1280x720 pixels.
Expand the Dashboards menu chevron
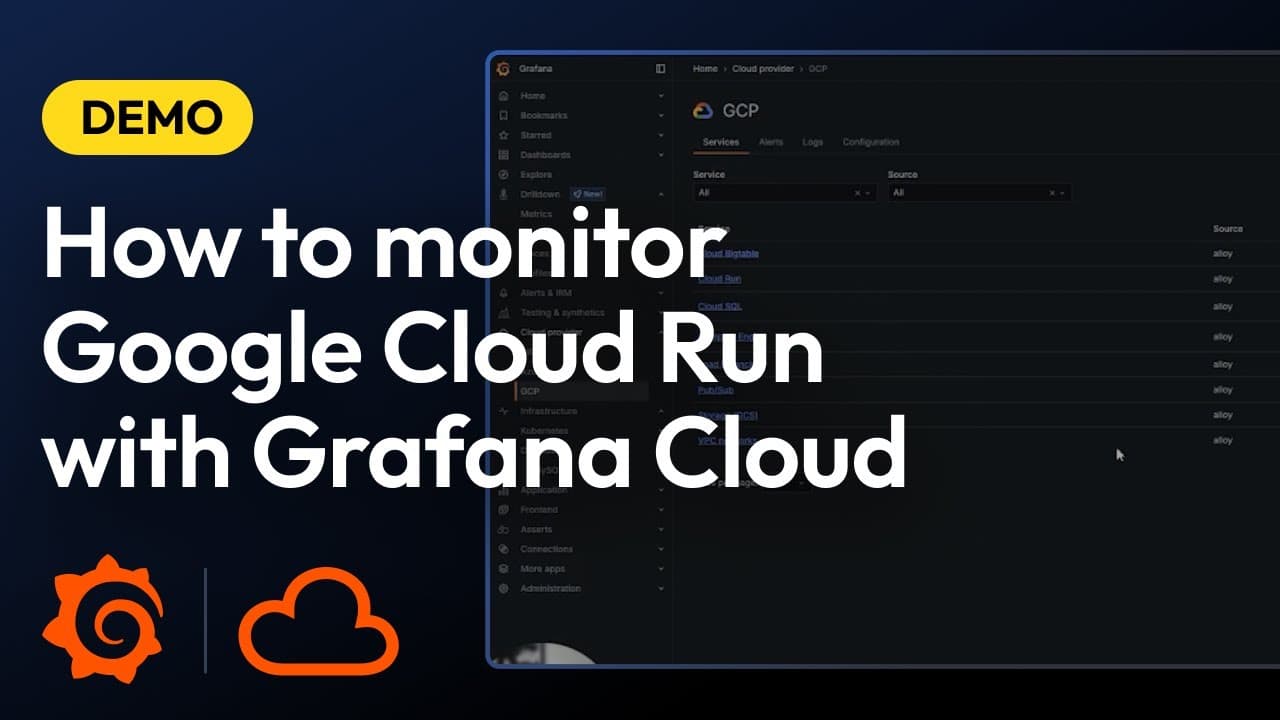(x=661, y=155)
